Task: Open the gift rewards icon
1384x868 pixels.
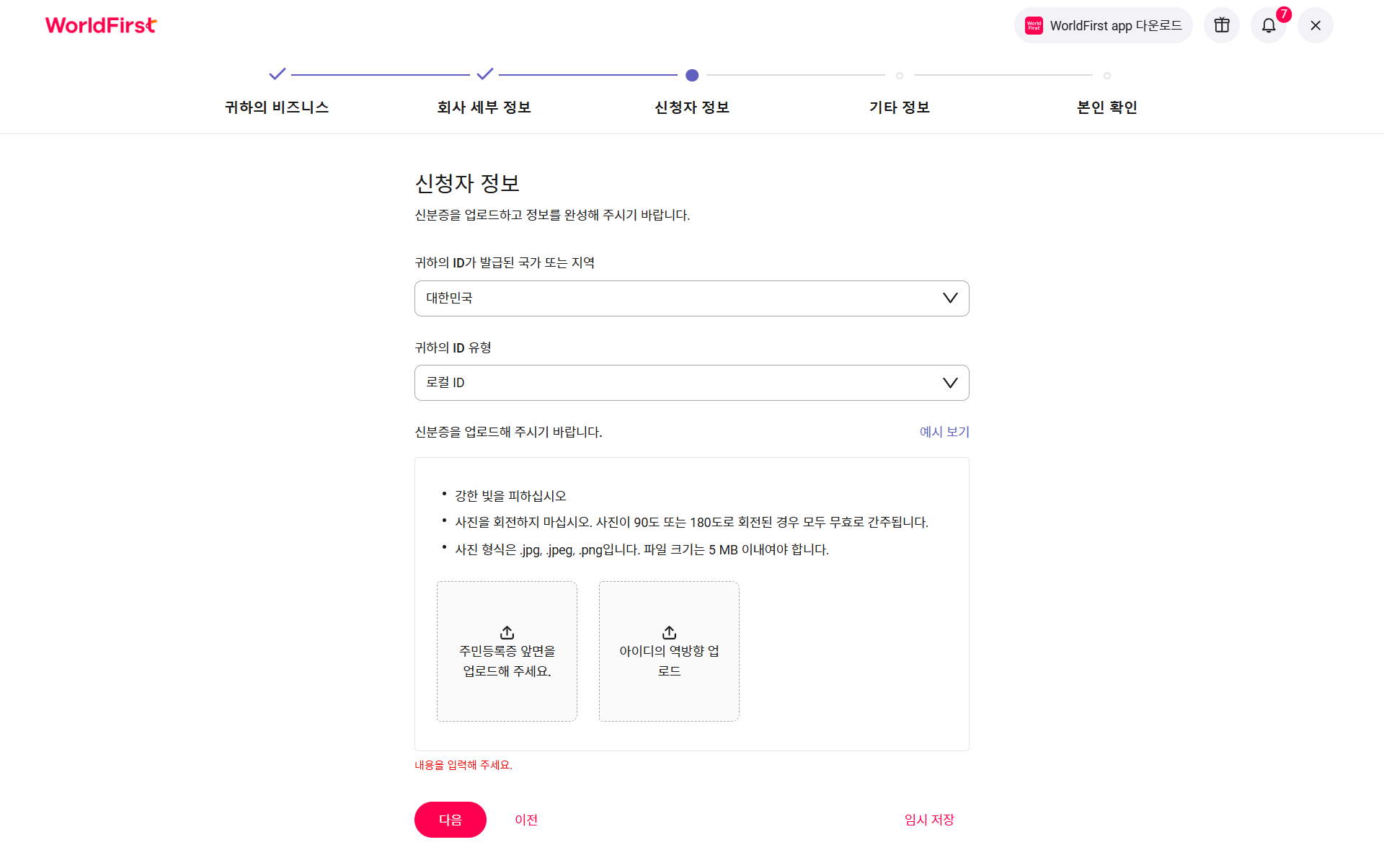Action: pos(1221,25)
